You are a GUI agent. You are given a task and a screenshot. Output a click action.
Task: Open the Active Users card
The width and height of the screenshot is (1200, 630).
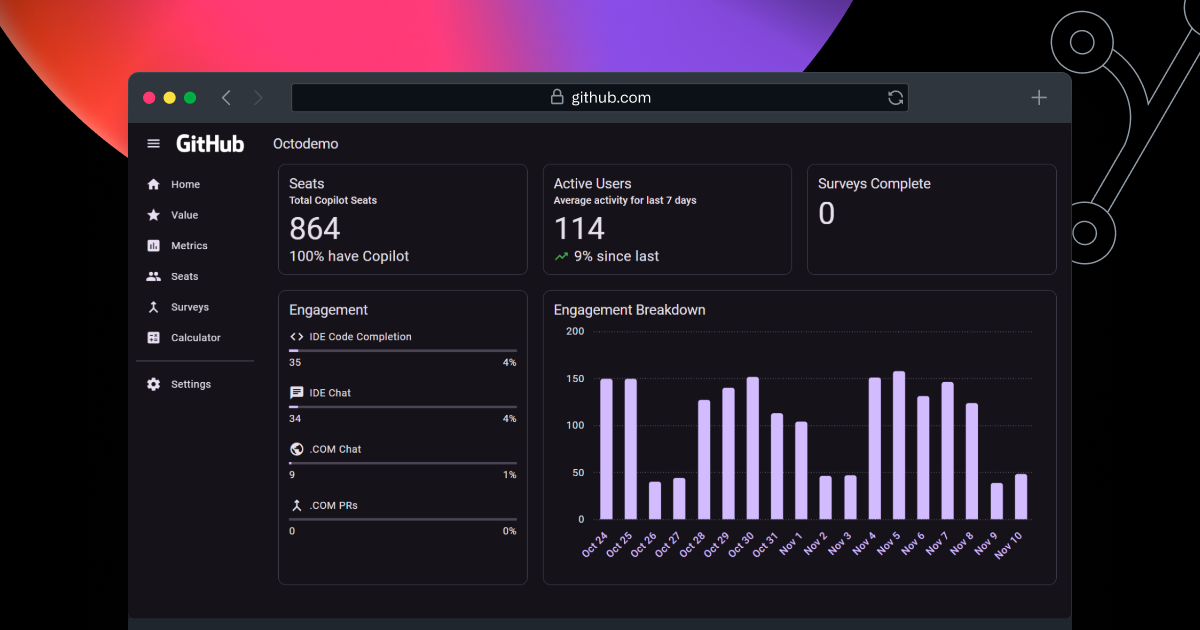(x=667, y=219)
